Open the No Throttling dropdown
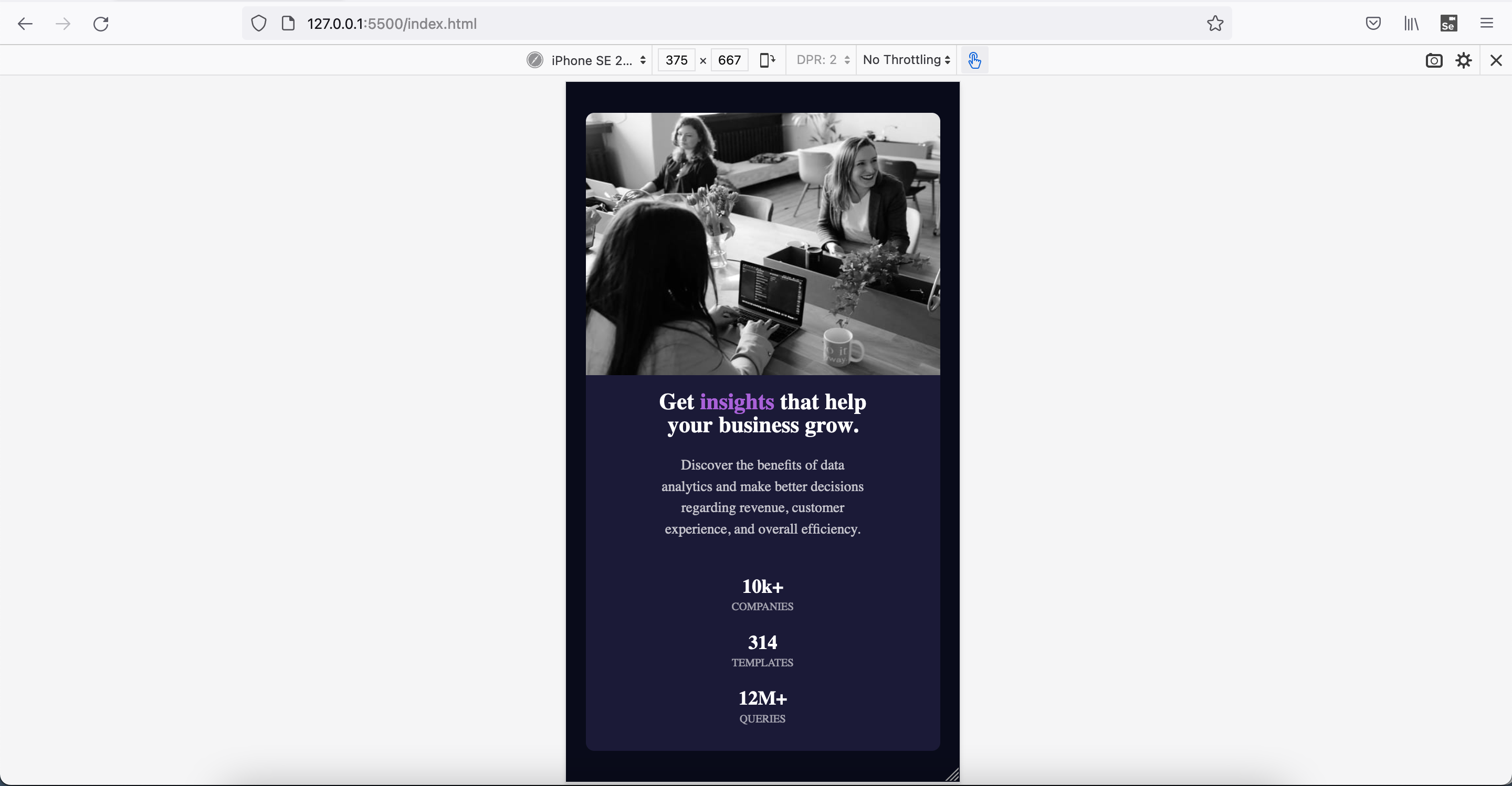This screenshot has width=1512, height=786. [x=907, y=60]
